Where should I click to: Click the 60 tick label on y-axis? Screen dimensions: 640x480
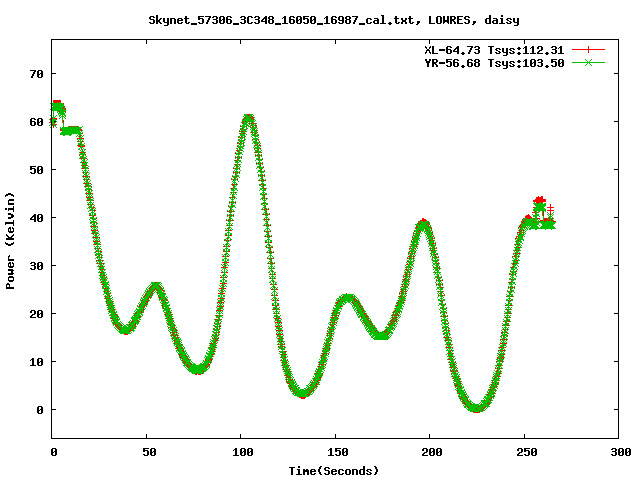(x=36, y=122)
